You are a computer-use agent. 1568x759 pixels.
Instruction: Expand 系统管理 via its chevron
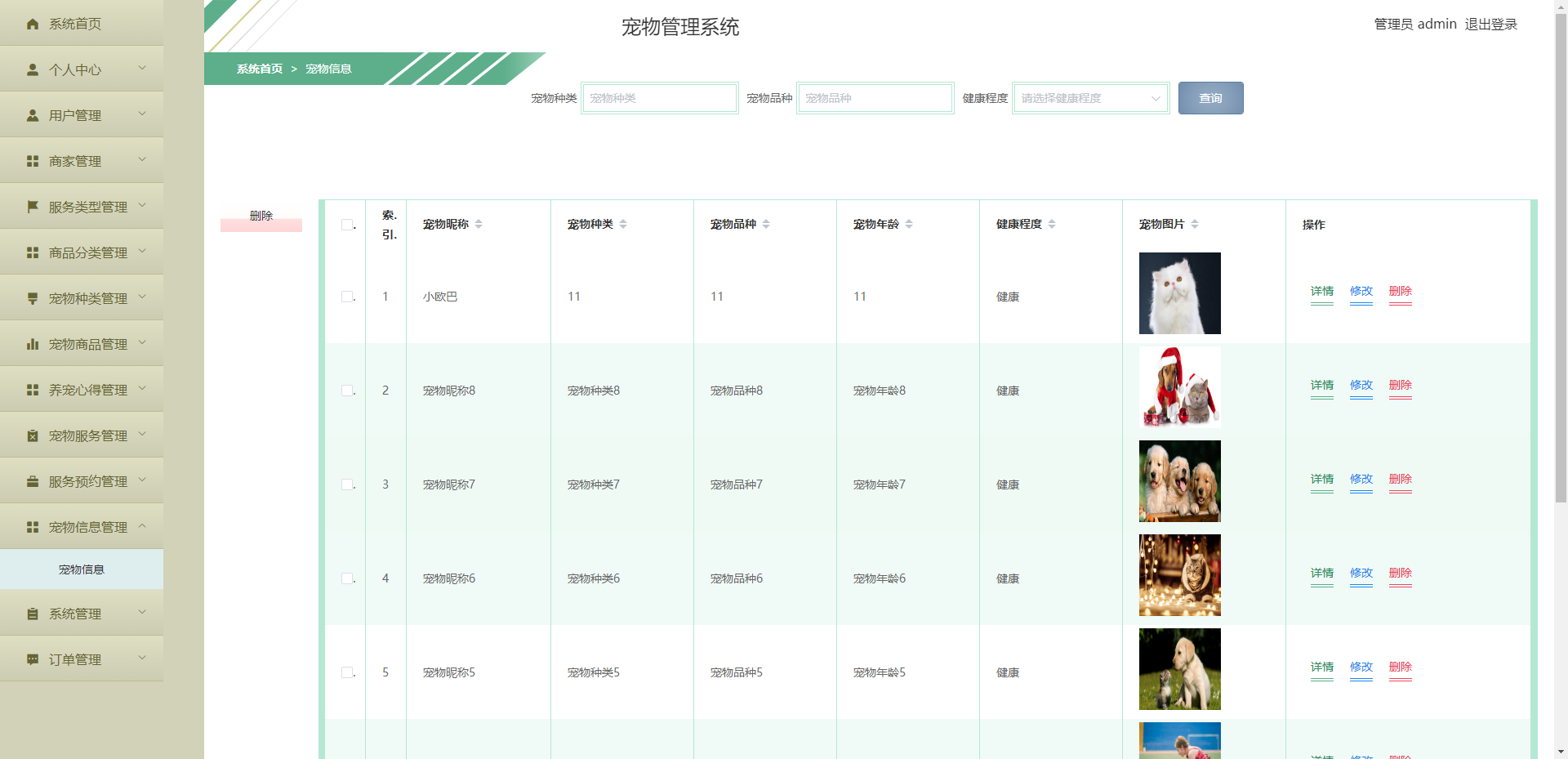click(142, 612)
